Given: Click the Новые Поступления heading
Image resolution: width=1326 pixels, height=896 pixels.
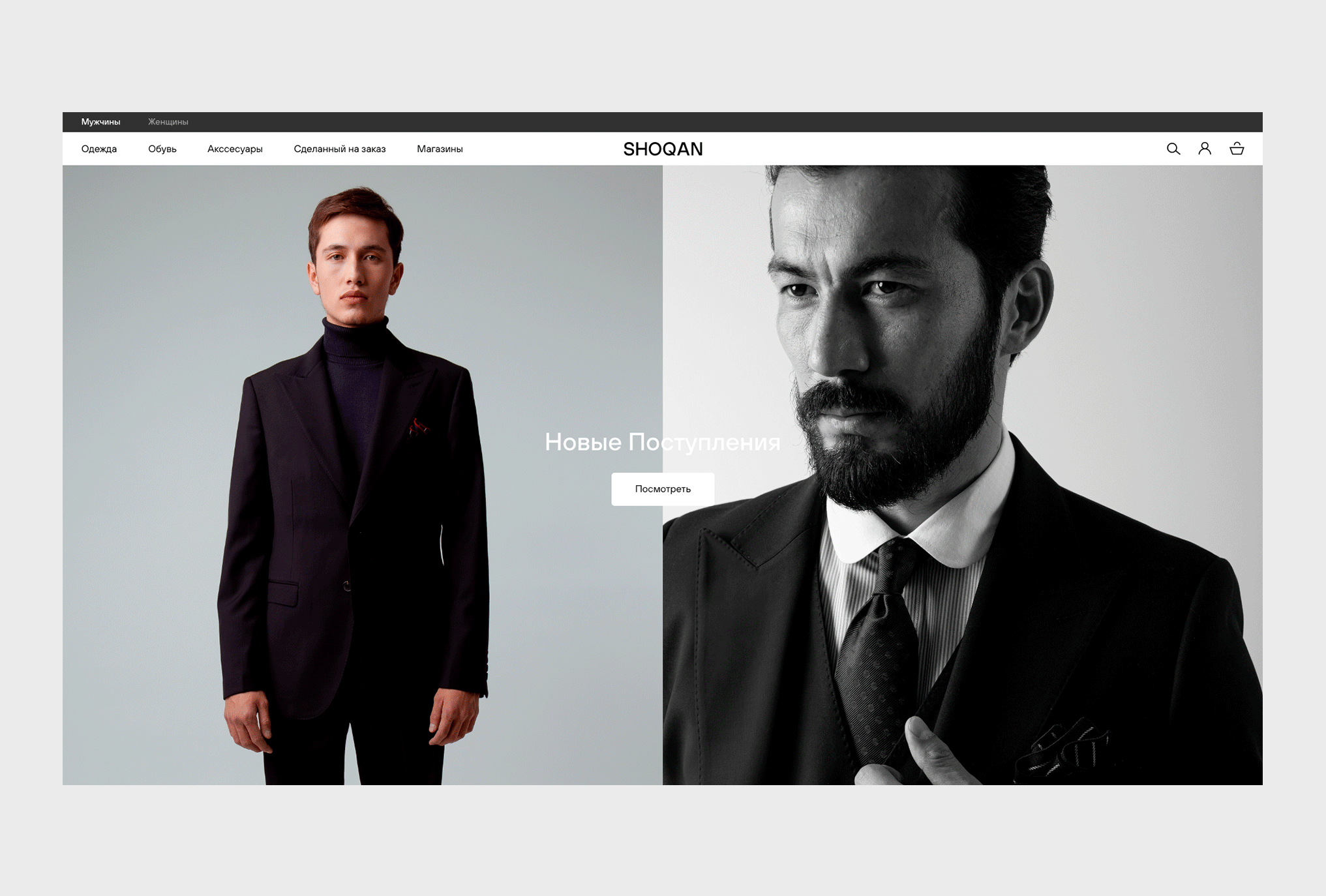Looking at the screenshot, I should [663, 442].
